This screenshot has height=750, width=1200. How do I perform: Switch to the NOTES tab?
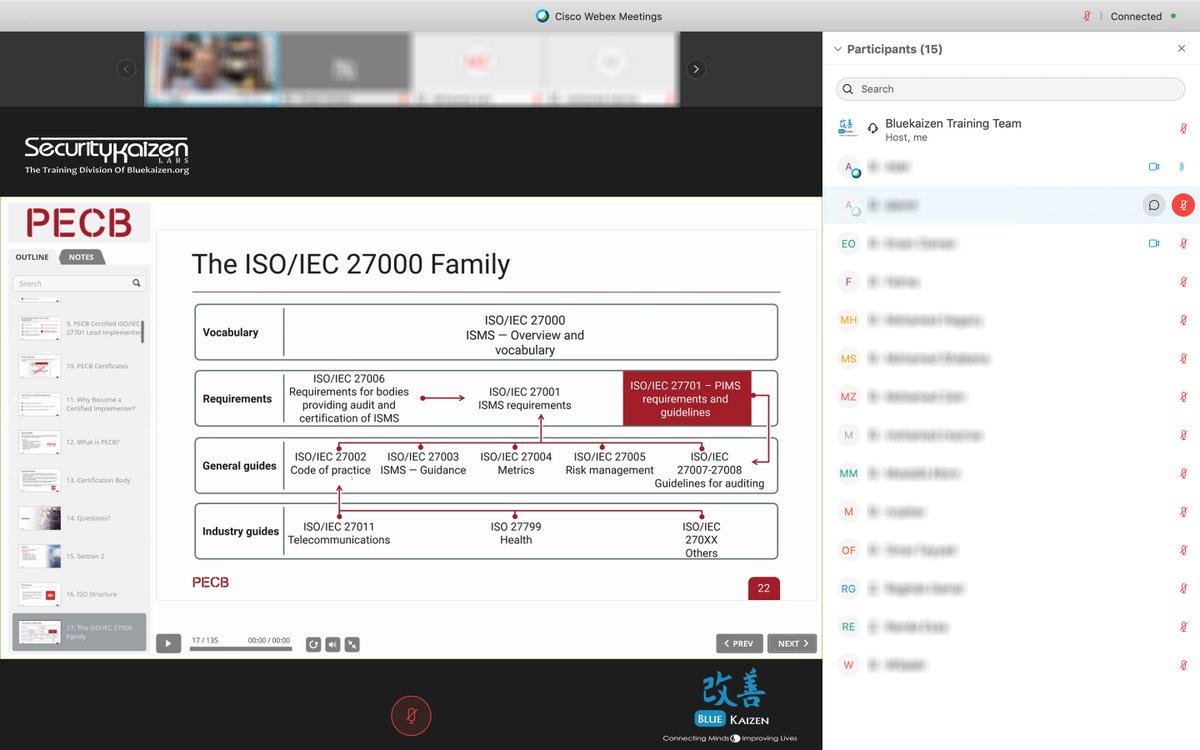pos(81,257)
